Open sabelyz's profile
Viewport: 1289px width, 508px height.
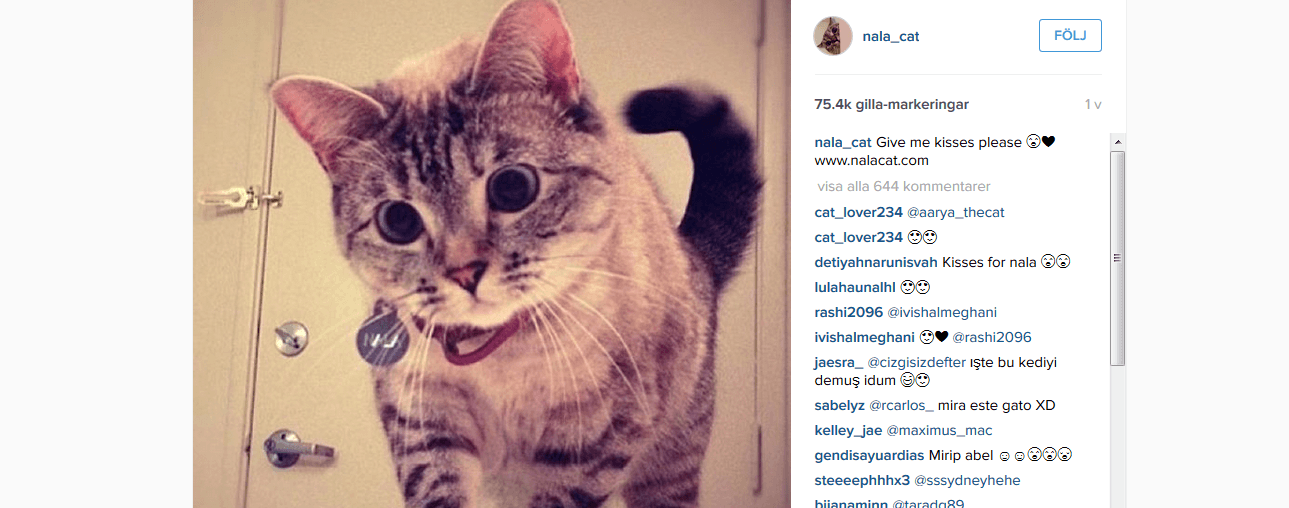coord(839,406)
